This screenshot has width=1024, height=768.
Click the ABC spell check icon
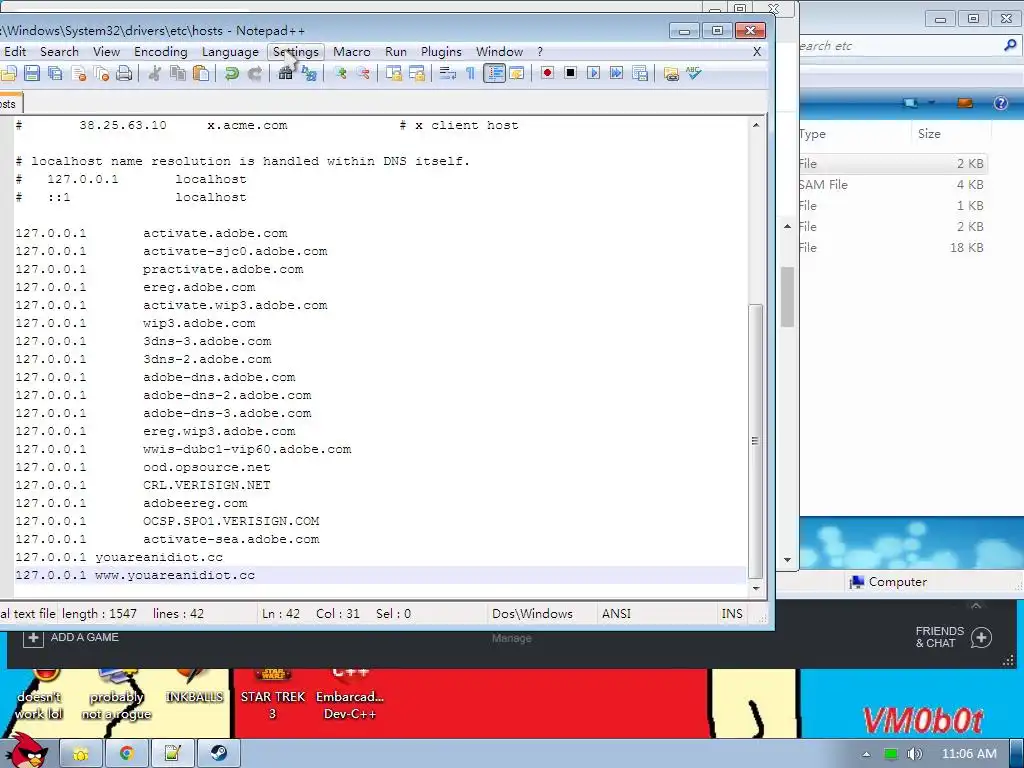click(x=694, y=73)
